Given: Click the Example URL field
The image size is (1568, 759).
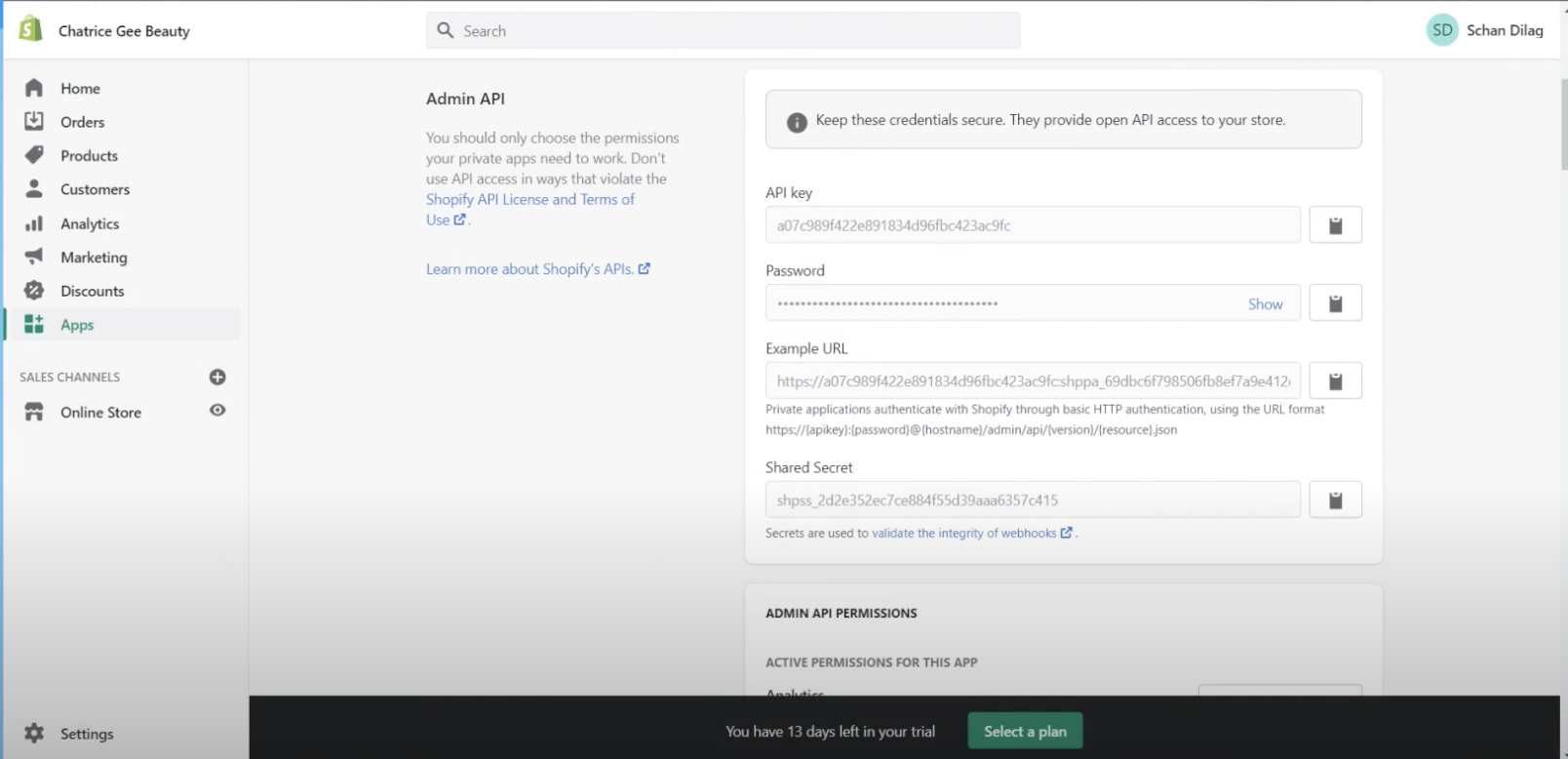Looking at the screenshot, I should (x=1033, y=380).
